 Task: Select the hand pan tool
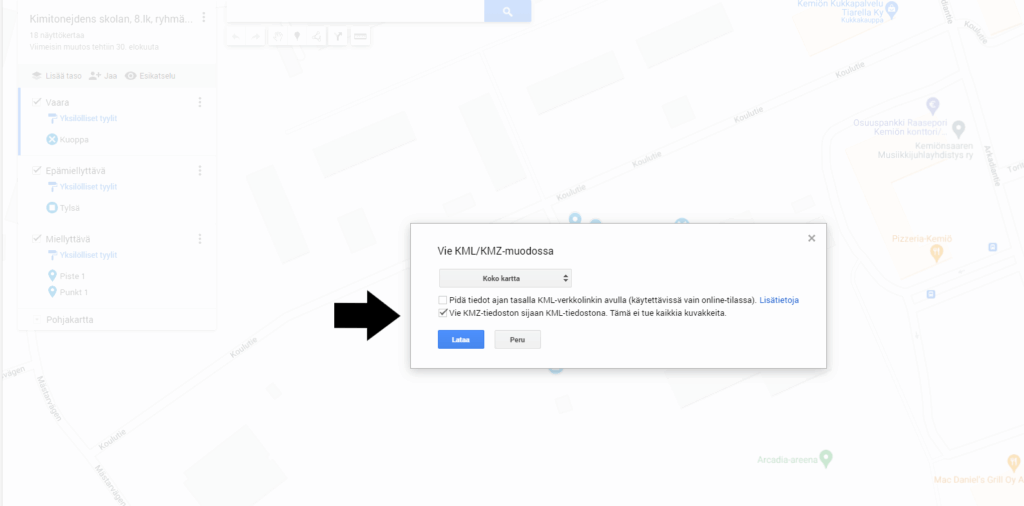coord(278,37)
